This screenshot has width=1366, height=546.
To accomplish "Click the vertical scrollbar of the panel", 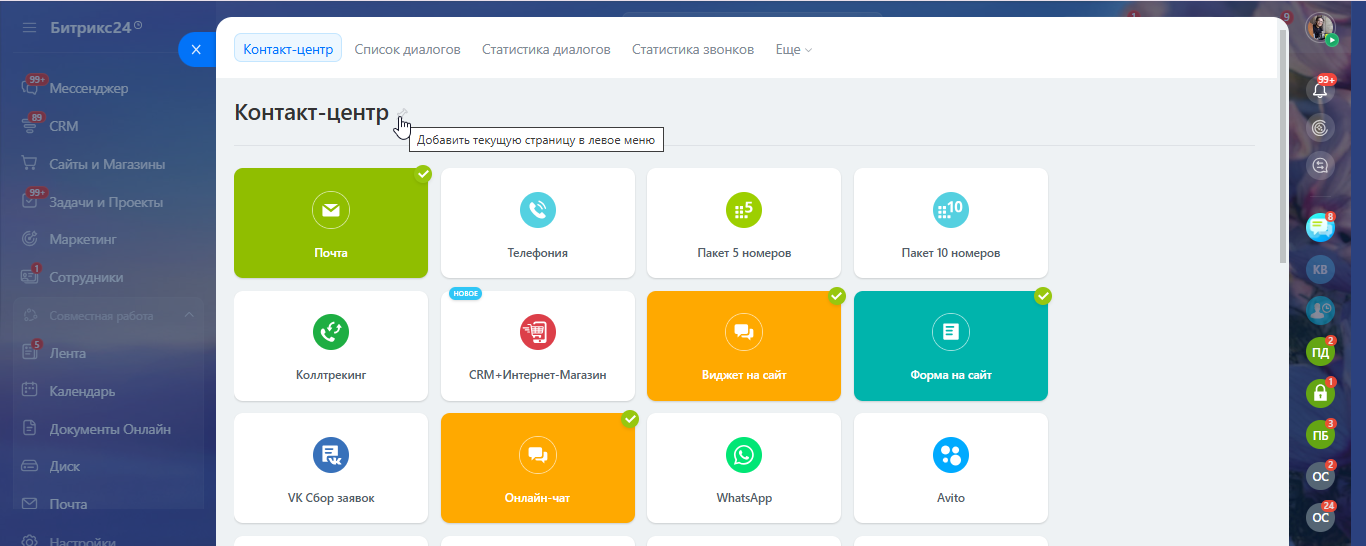I will [x=1283, y=150].
